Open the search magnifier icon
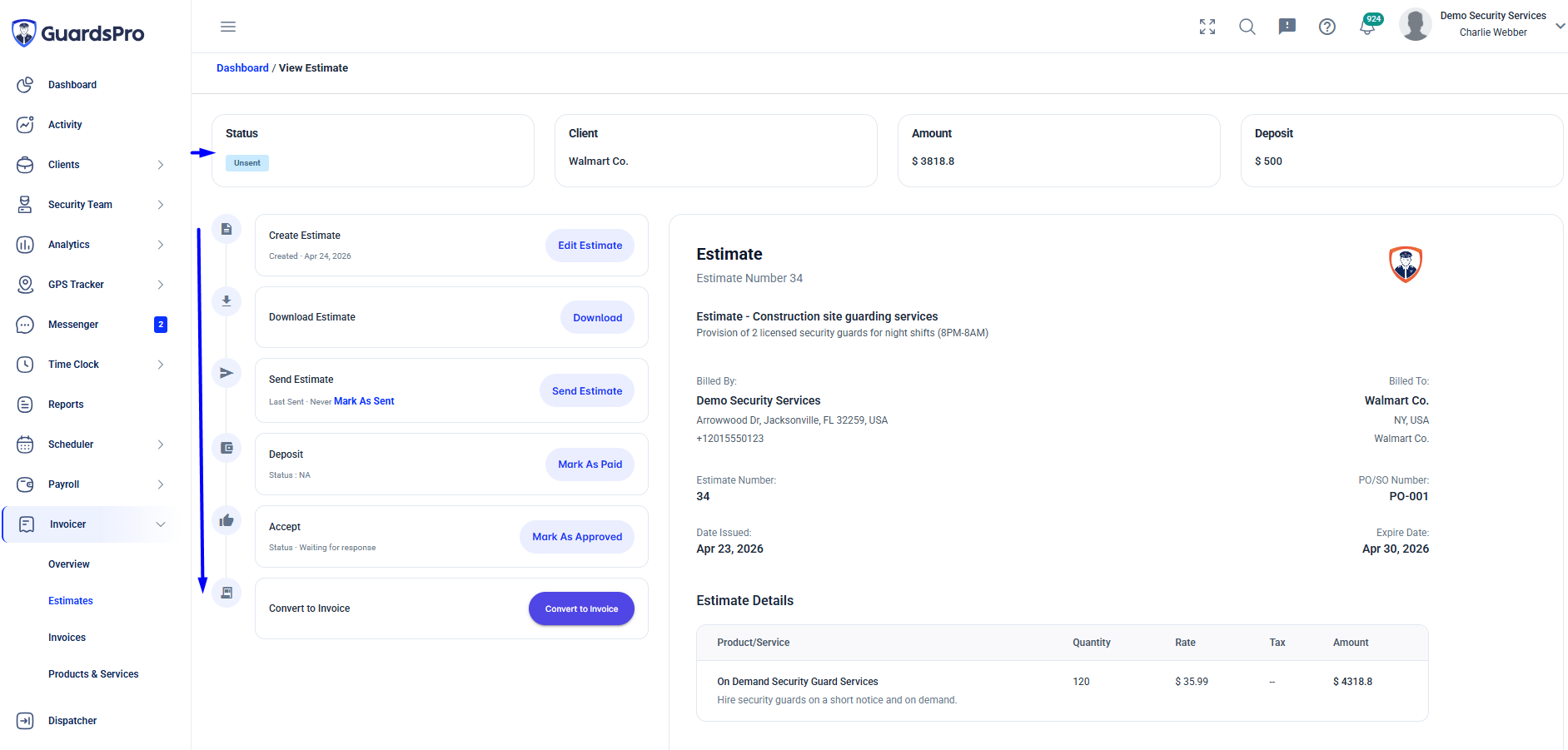This screenshot has width=1568, height=750. point(1247,27)
